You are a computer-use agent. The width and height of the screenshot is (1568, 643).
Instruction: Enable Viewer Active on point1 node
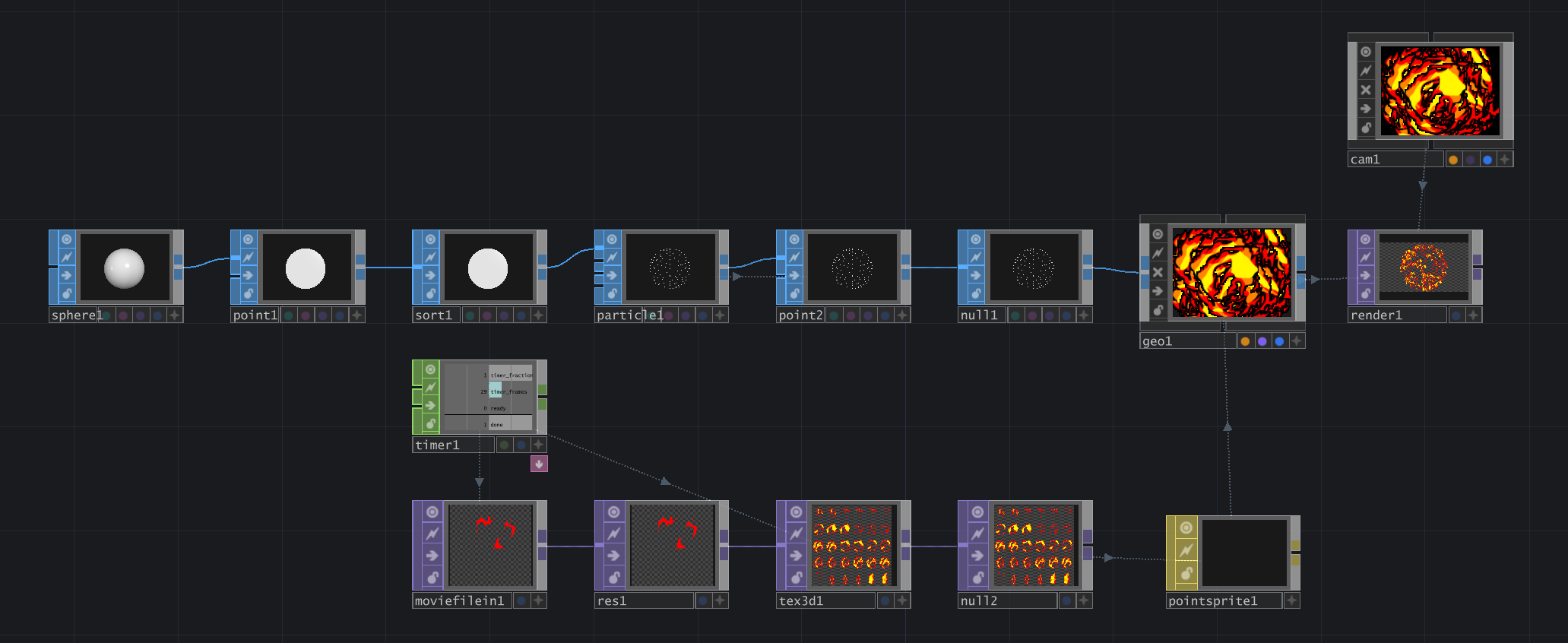coord(249,239)
